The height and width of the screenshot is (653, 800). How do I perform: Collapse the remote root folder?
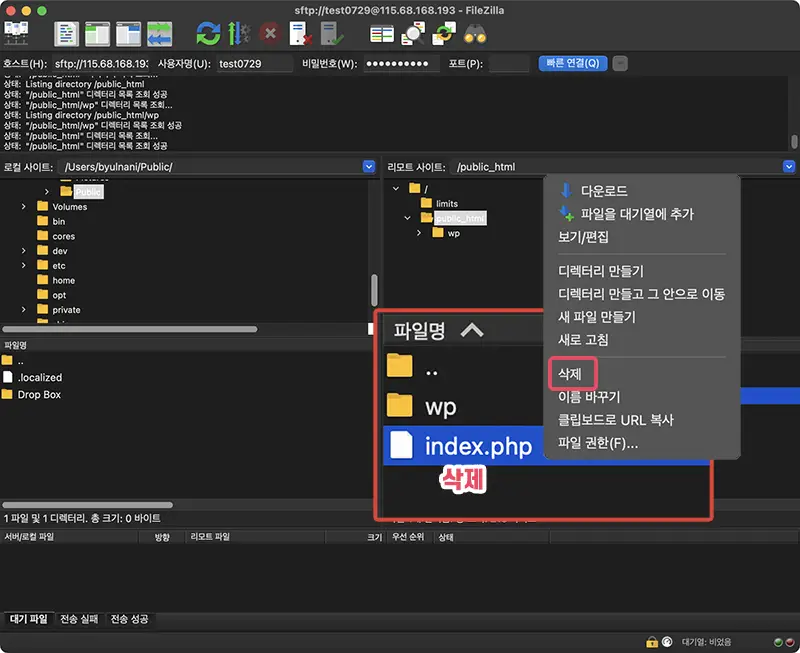[396, 189]
